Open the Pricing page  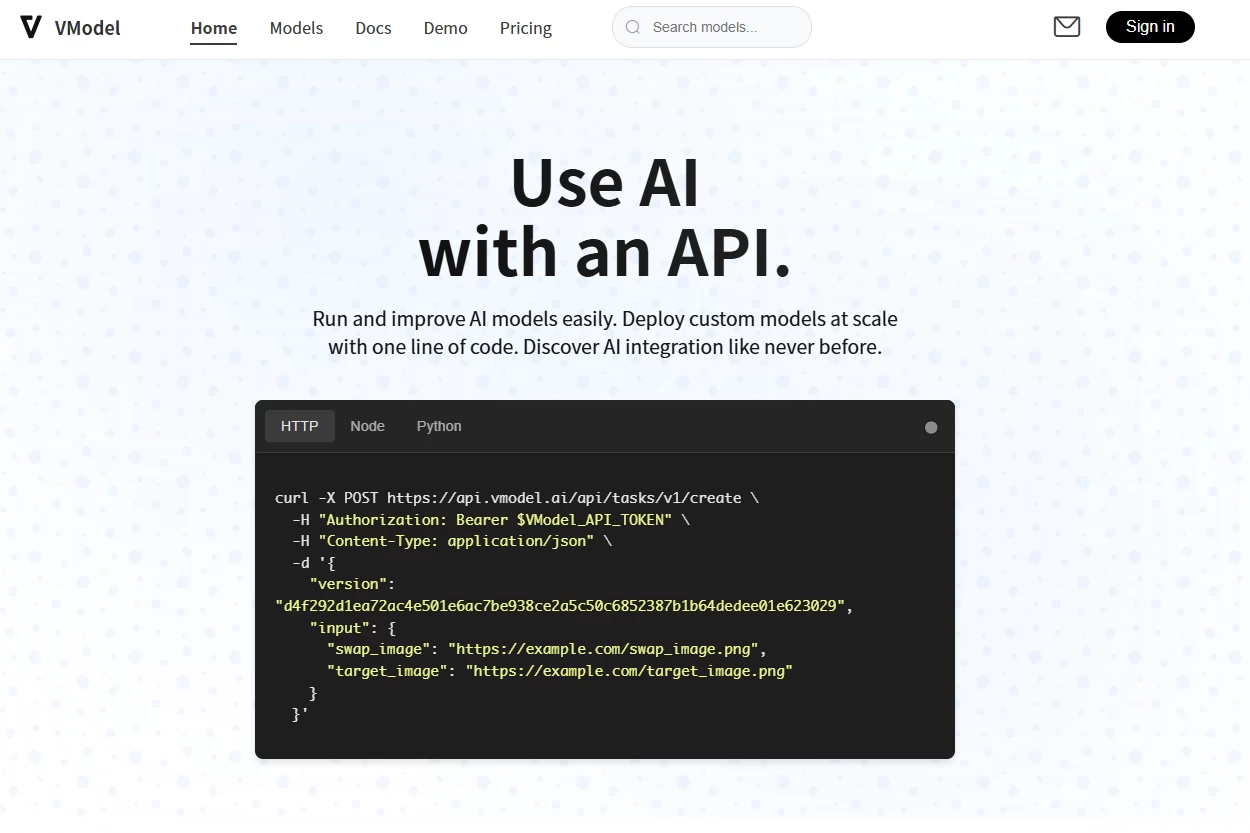525,28
